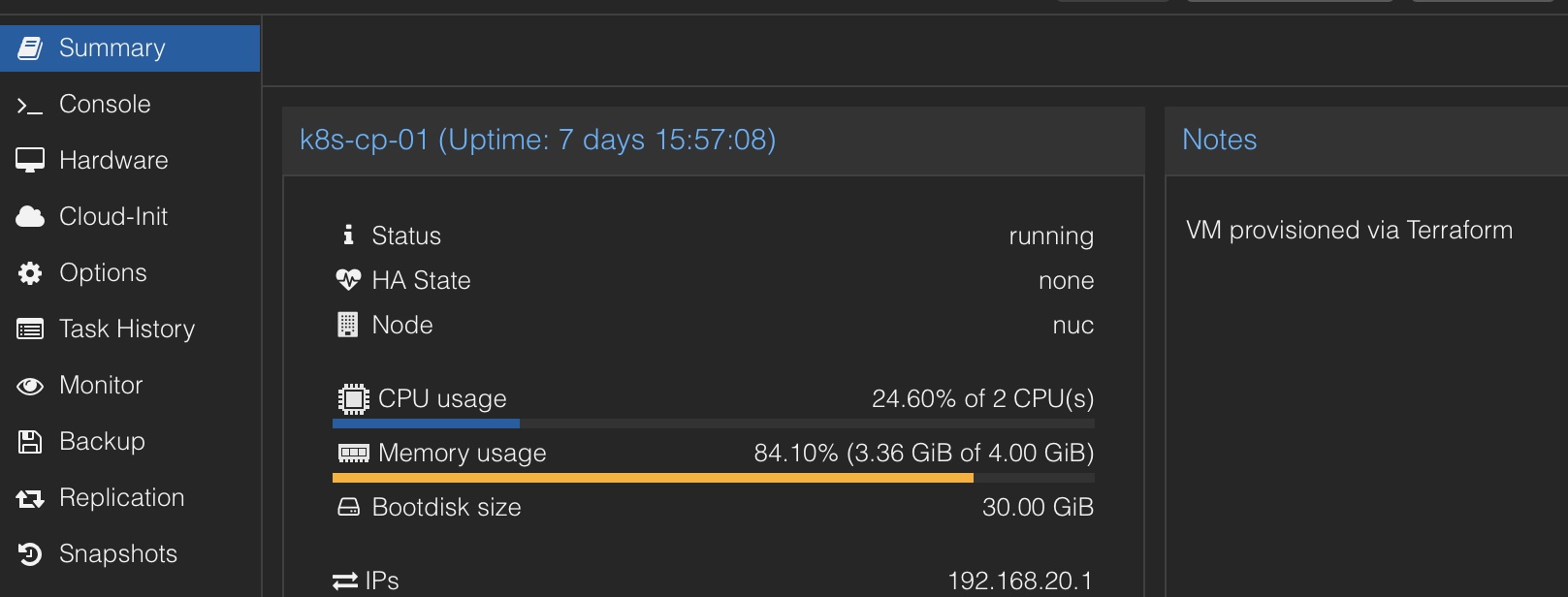1568x597 pixels.
Task: Click the Options gear icon
Action: click(x=30, y=273)
